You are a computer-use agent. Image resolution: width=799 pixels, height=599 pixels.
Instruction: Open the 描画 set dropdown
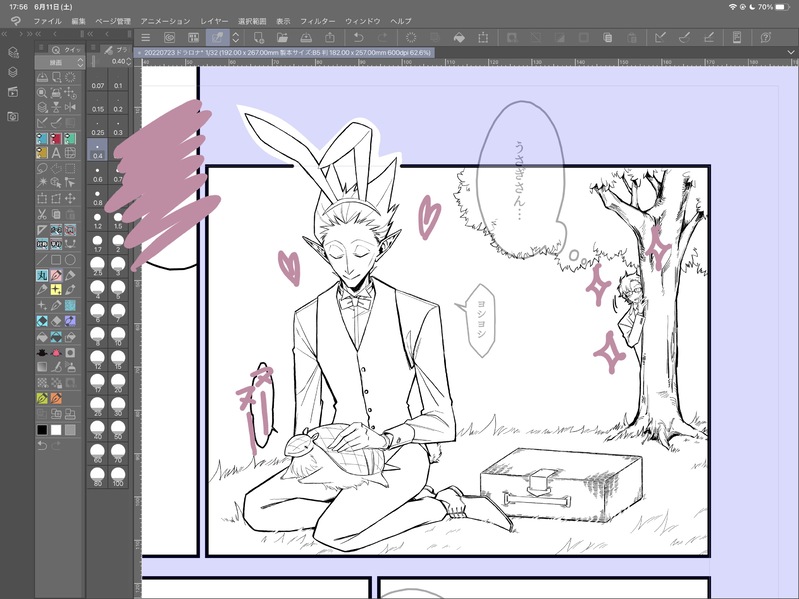tap(59, 63)
